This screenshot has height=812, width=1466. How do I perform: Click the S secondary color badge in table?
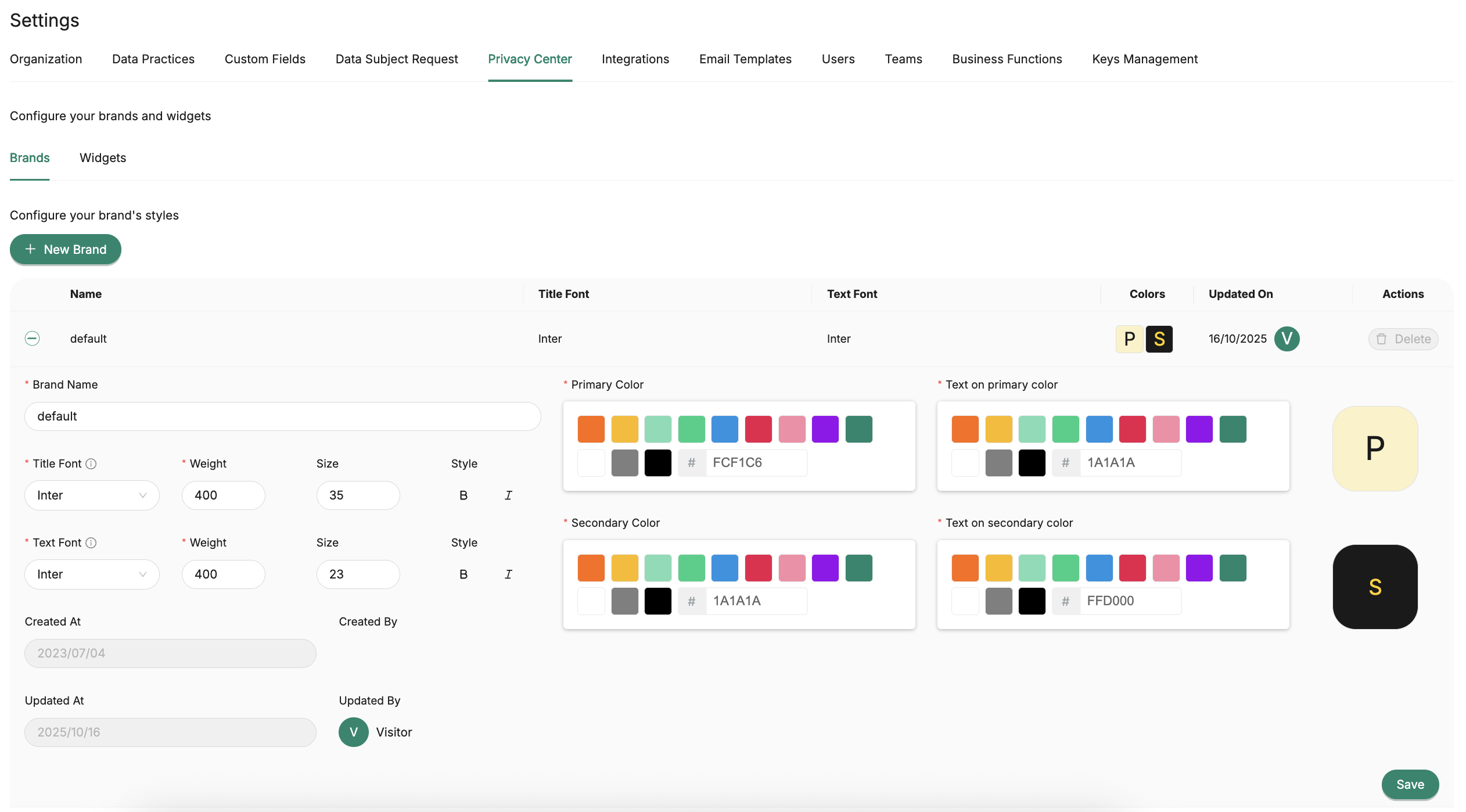coord(1159,339)
